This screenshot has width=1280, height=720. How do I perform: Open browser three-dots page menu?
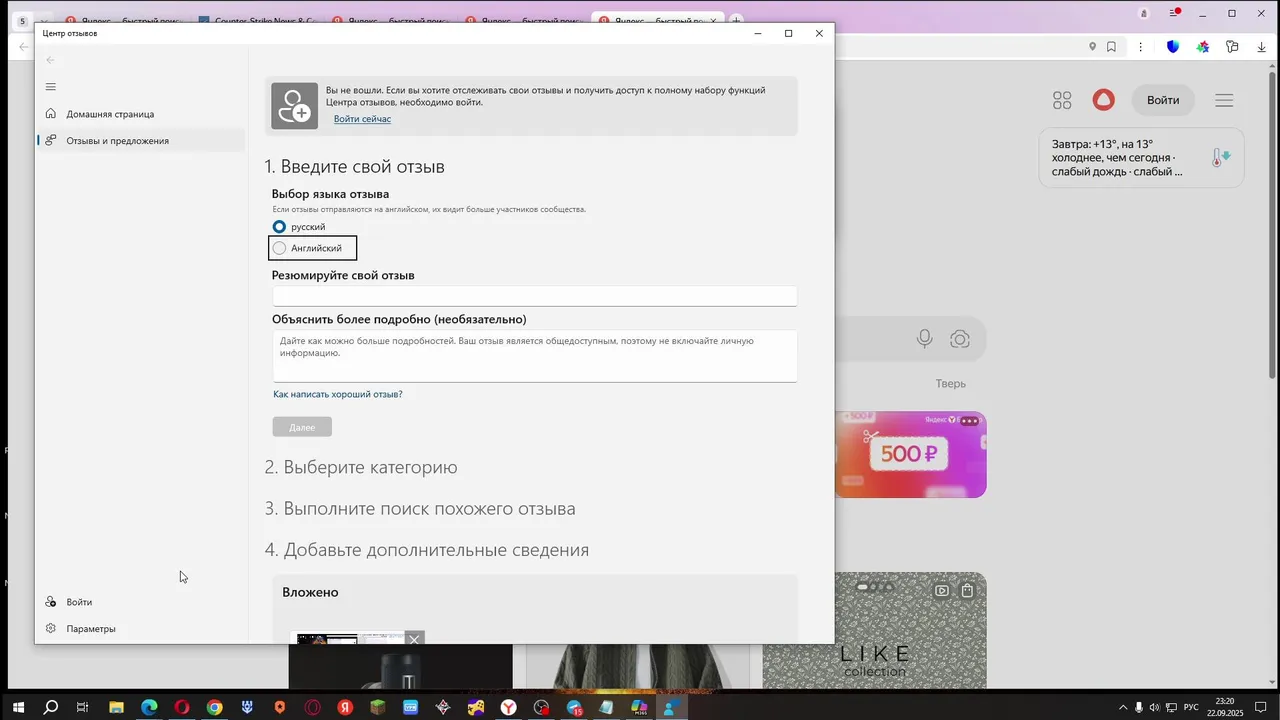tap(1140, 47)
